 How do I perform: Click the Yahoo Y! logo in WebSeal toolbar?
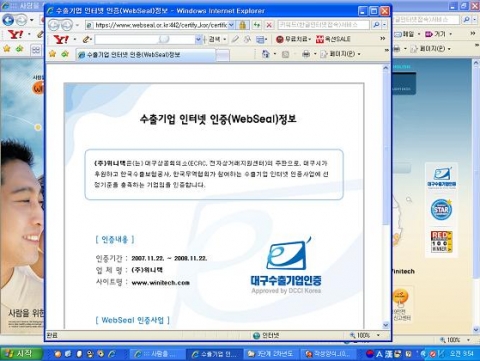coord(61,39)
